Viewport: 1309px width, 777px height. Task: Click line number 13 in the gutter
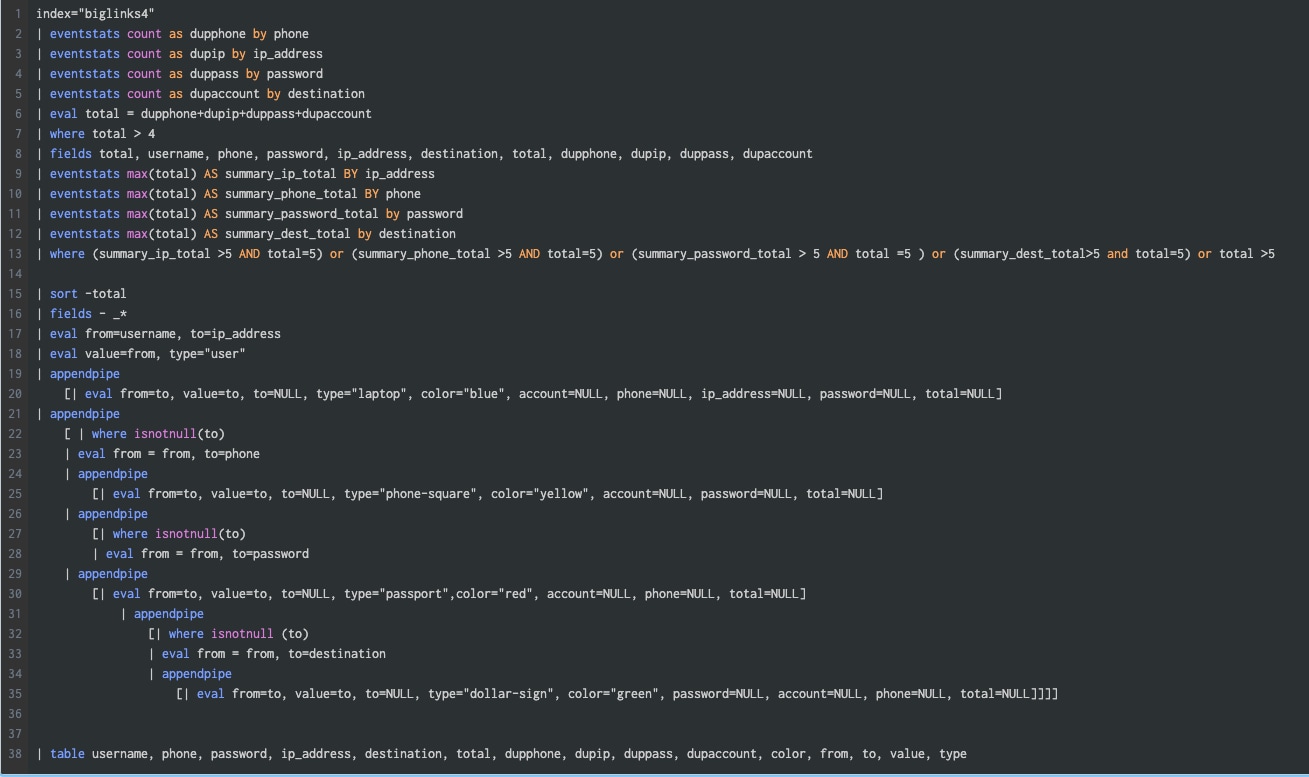point(18,254)
